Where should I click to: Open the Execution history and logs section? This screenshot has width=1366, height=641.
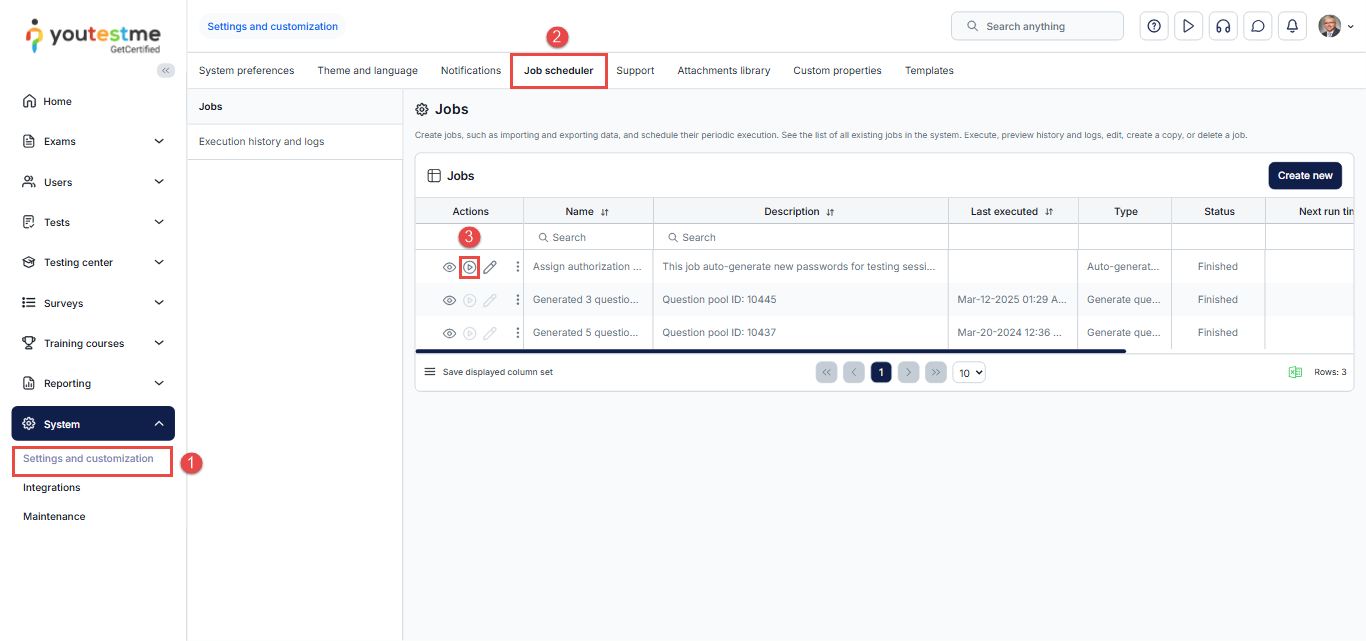point(262,142)
